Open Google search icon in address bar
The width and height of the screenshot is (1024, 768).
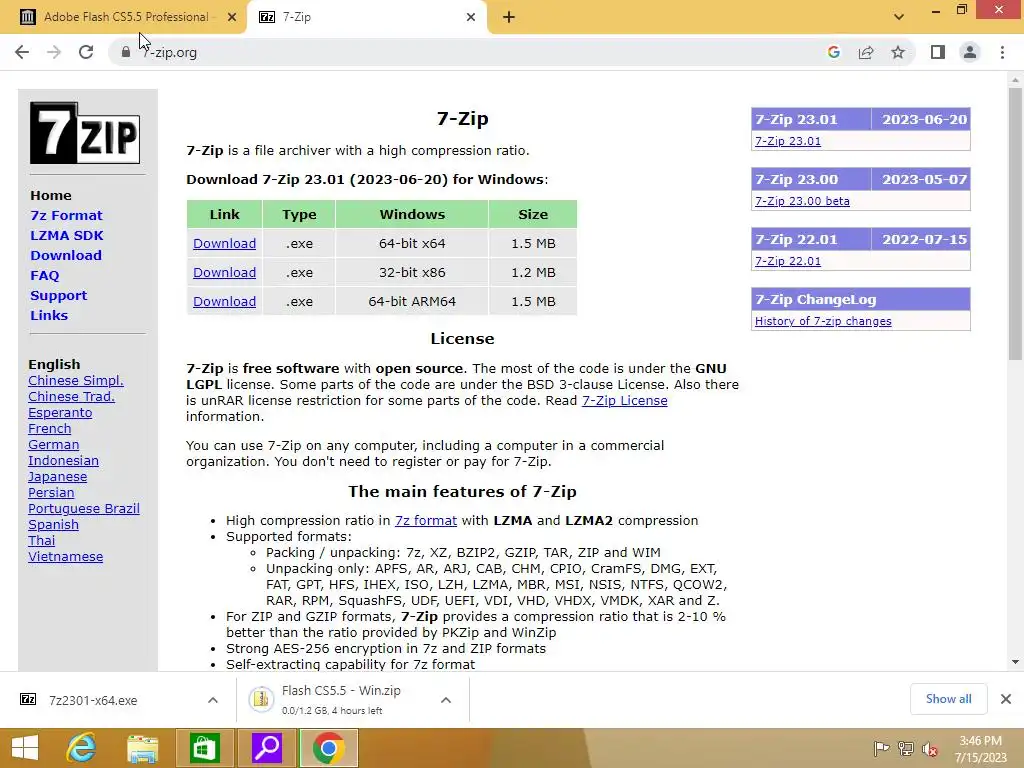(833, 52)
